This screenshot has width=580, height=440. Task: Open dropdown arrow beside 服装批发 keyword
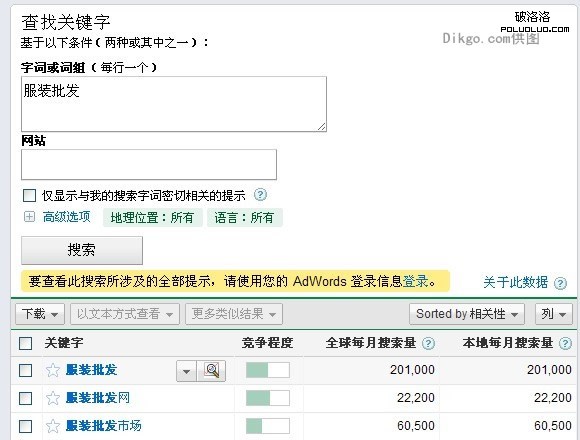[x=186, y=370]
